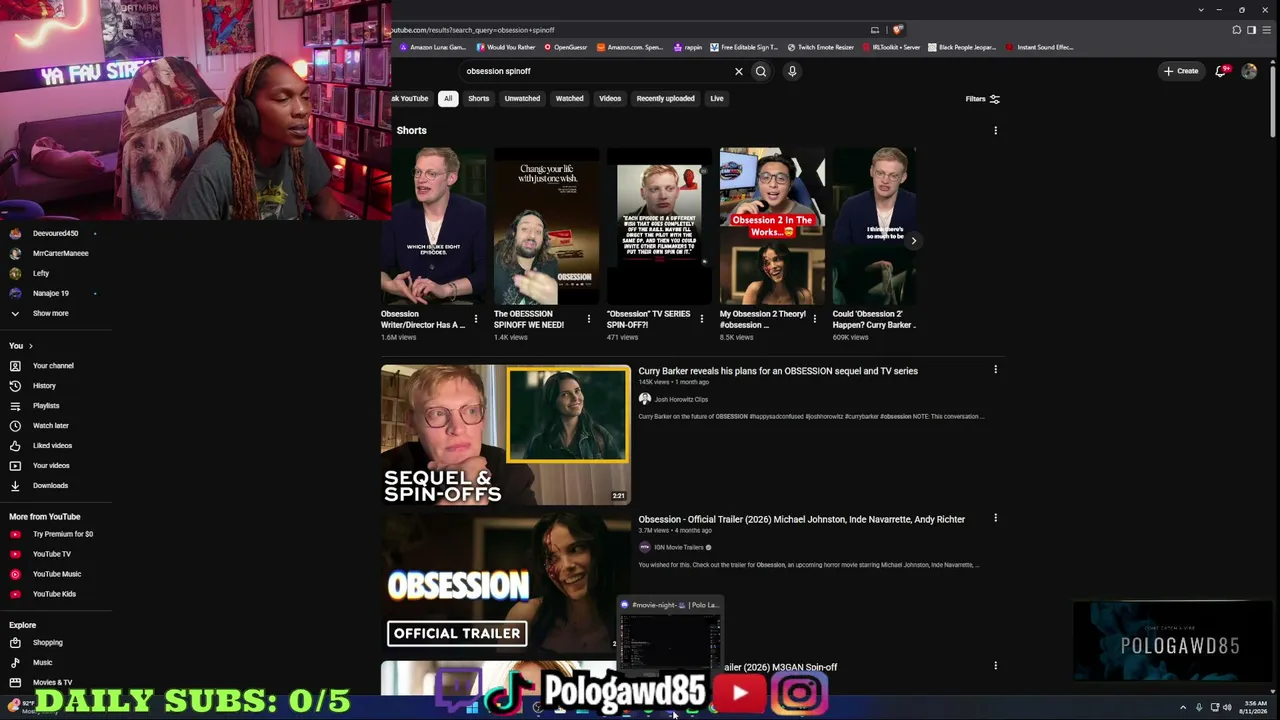Select the All filter chip
Screen dimensions: 1280x720
(448, 99)
